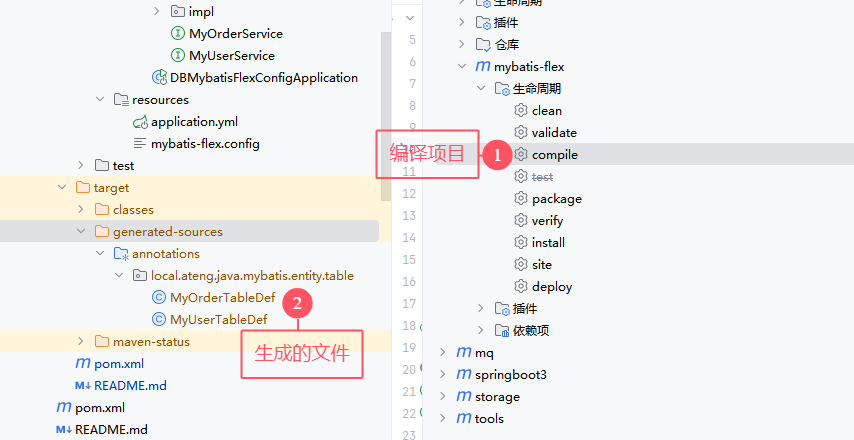Image resolution: width=854 pixels, height=440 pixels.
Task: Open the mybatis-flex.config file
Action: coord(205,144)
